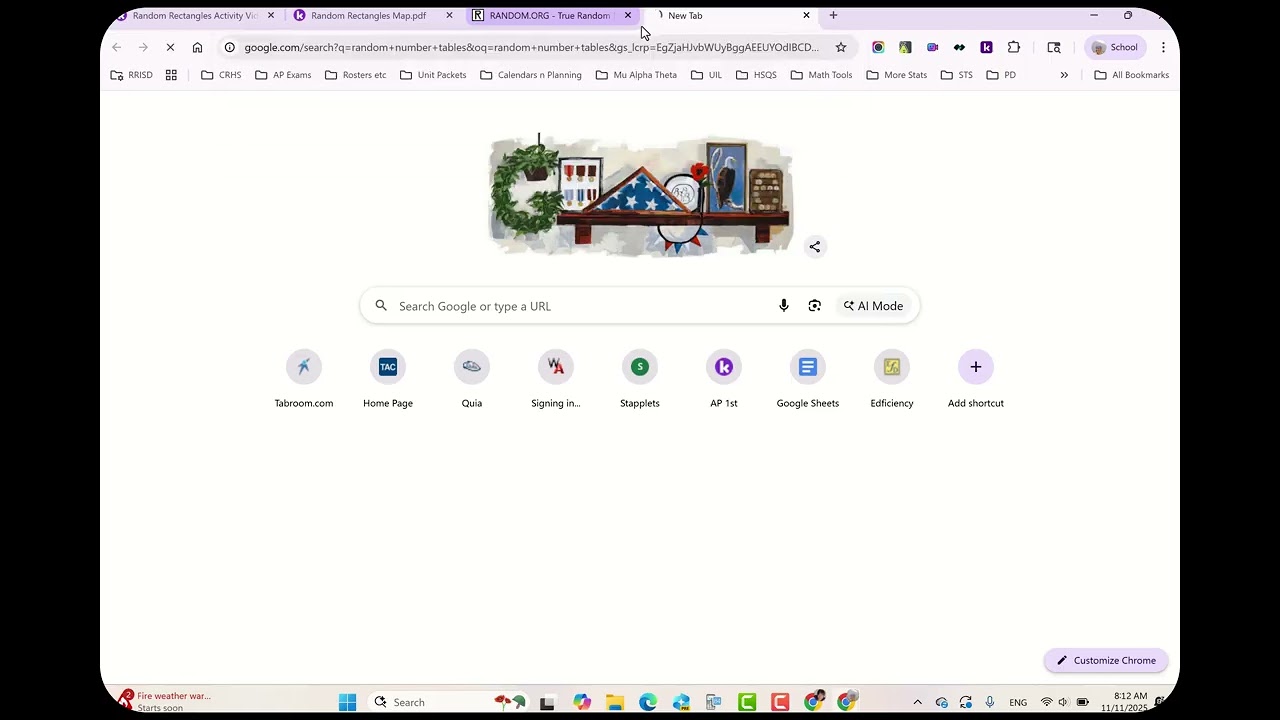Show more bookmarks with the chevron
Screen dimensions: 1280x720
click(1064, 75)
